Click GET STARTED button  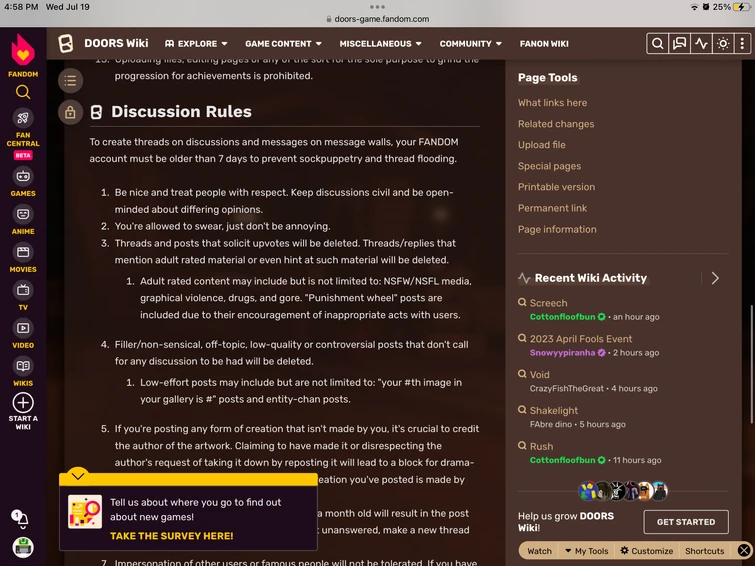coord(686,522)
